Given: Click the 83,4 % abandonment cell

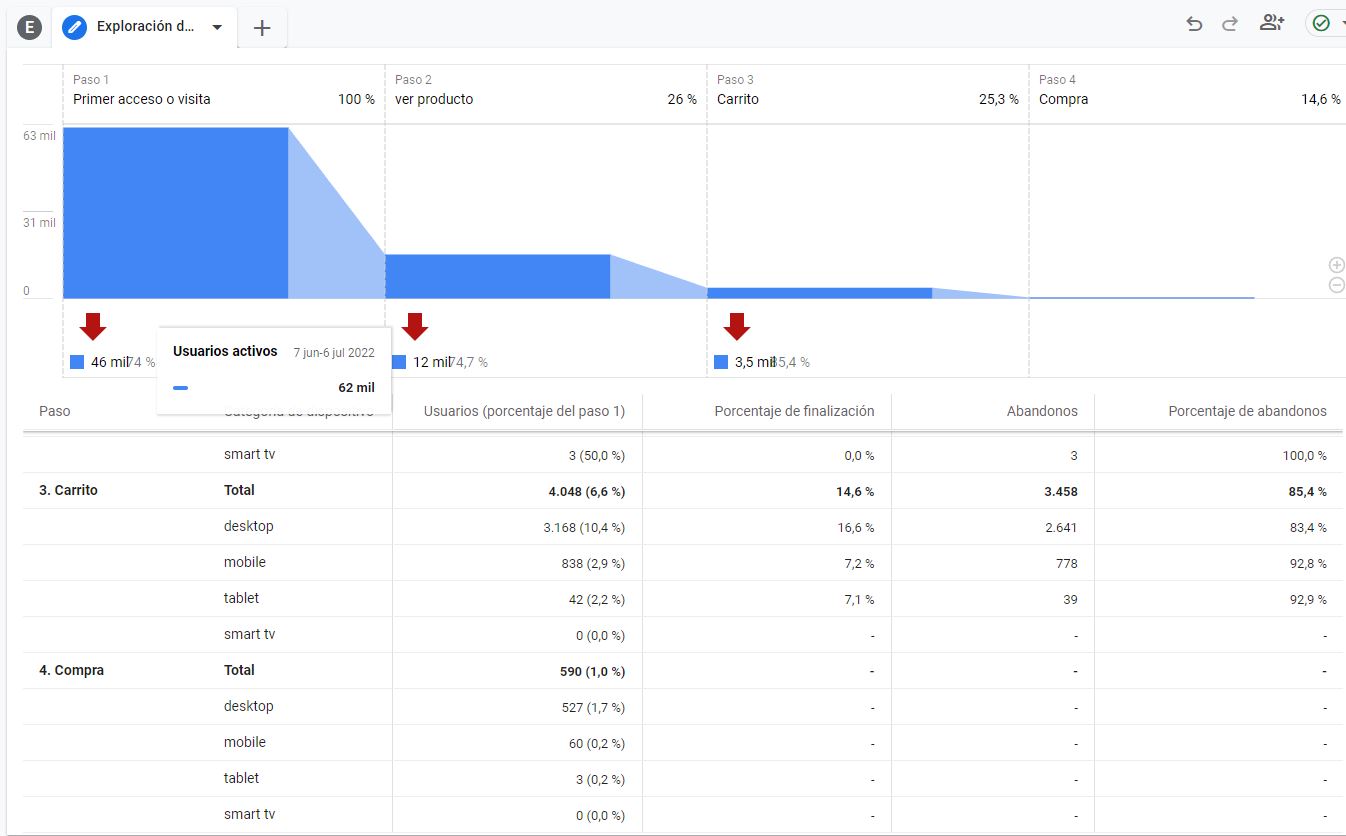Looking at the screenshot, I should (x=1308, y=527).
